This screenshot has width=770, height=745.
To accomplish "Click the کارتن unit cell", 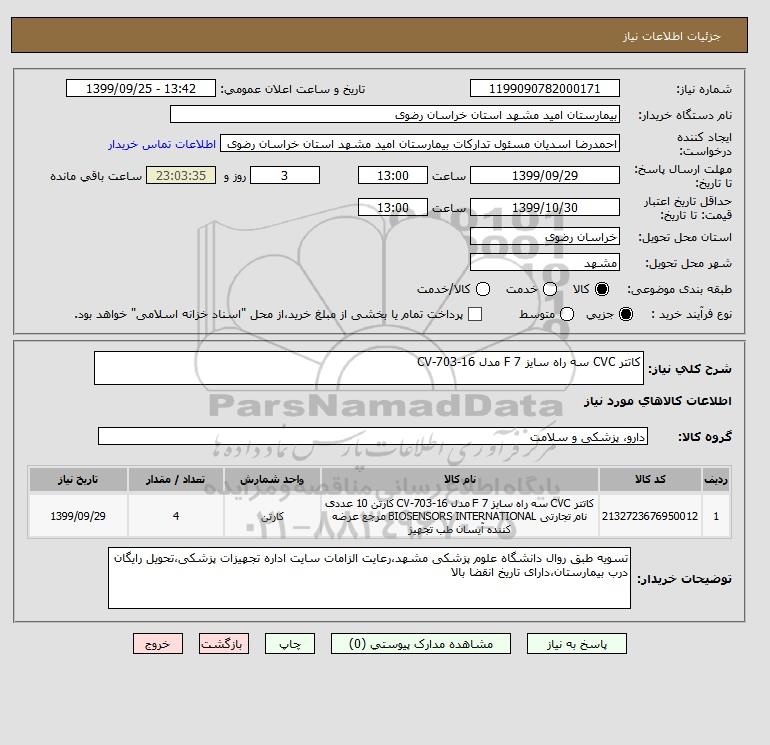I will (x=272, y=516).
